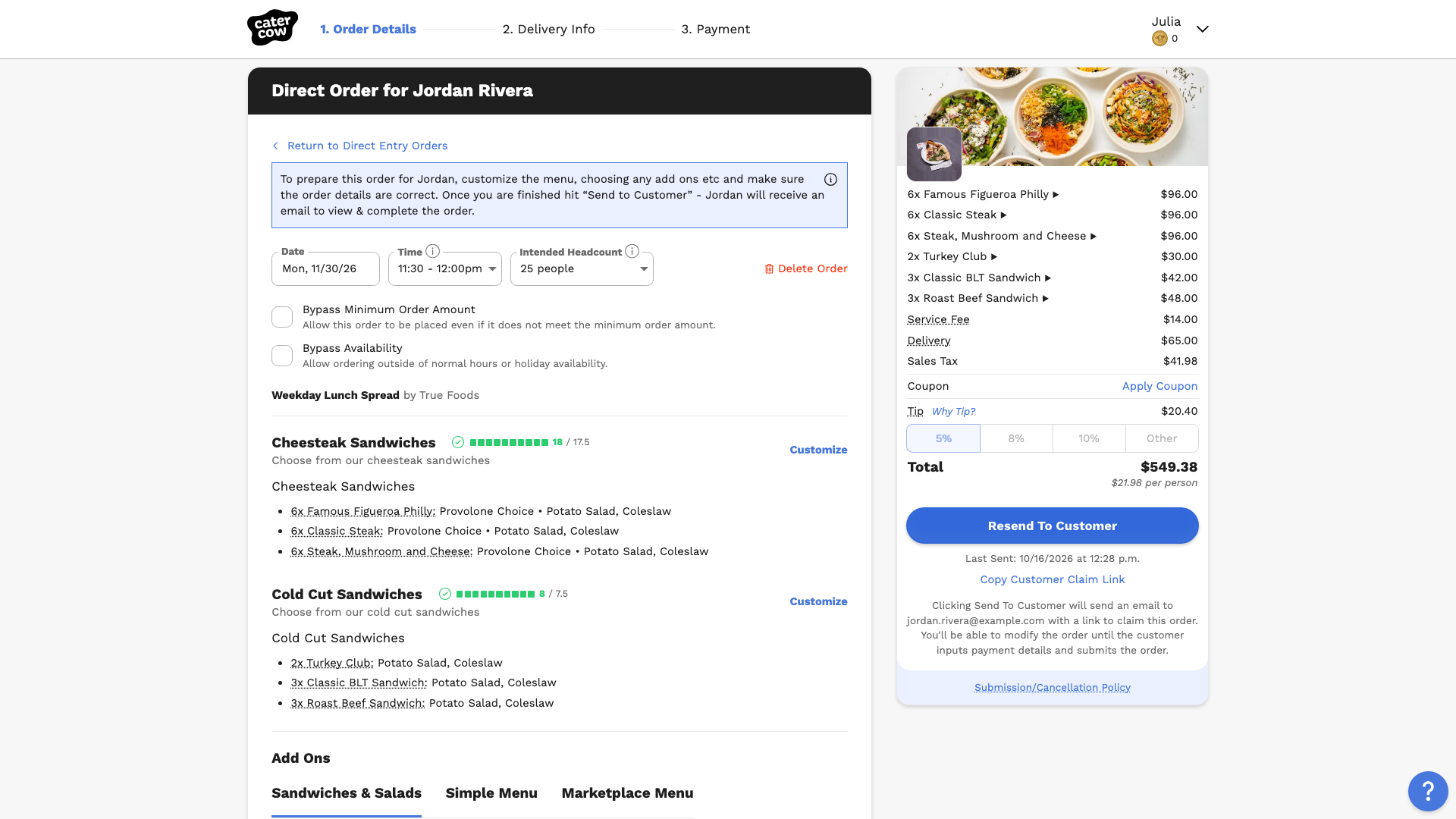Click the Time field info icon
1456x819 pixels.
432,251
